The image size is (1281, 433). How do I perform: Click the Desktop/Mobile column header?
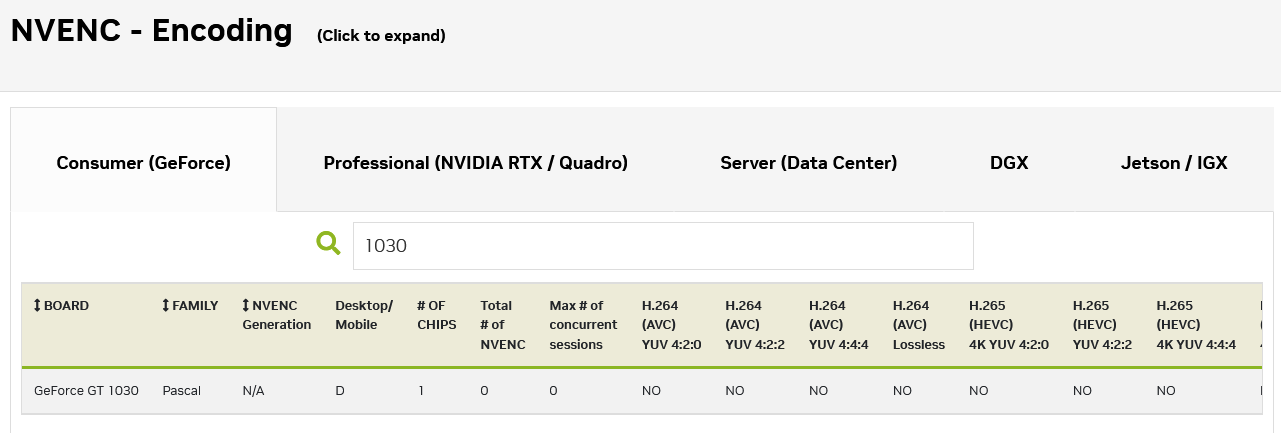click(x=364, y=315)
